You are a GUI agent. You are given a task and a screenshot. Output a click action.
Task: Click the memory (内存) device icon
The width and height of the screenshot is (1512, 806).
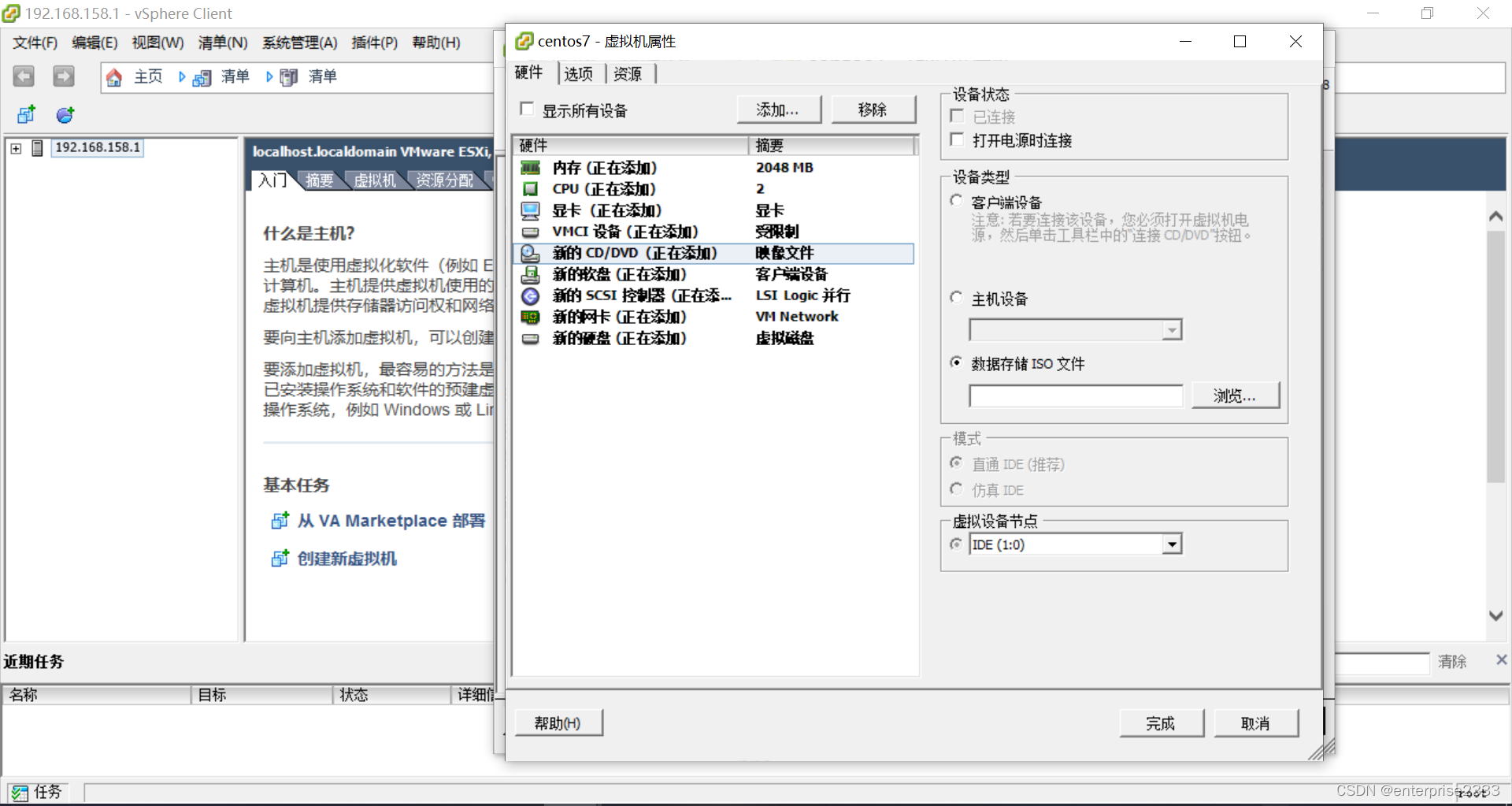[x=531, y=168]
